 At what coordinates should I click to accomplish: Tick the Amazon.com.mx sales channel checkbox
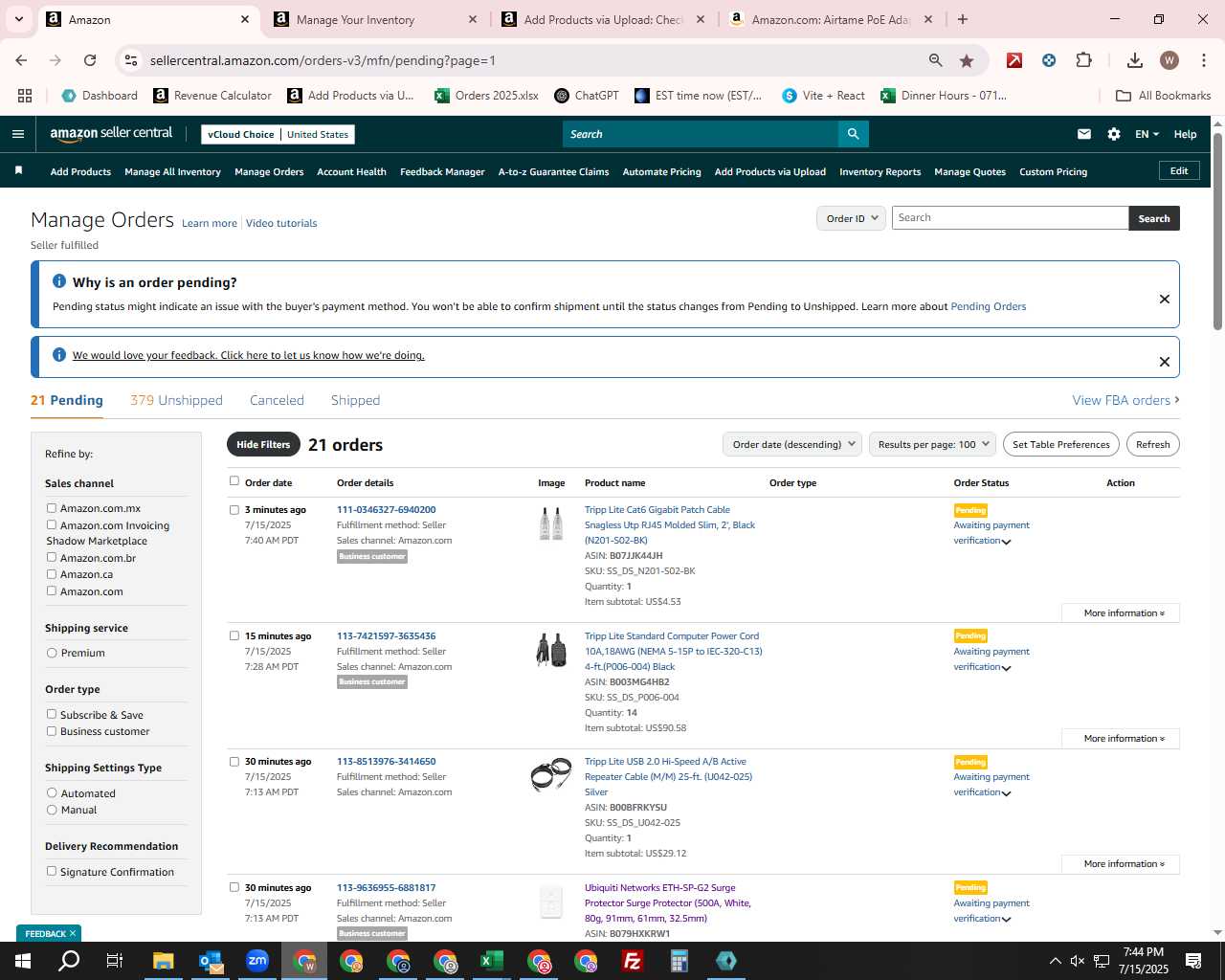click(52, 508)
